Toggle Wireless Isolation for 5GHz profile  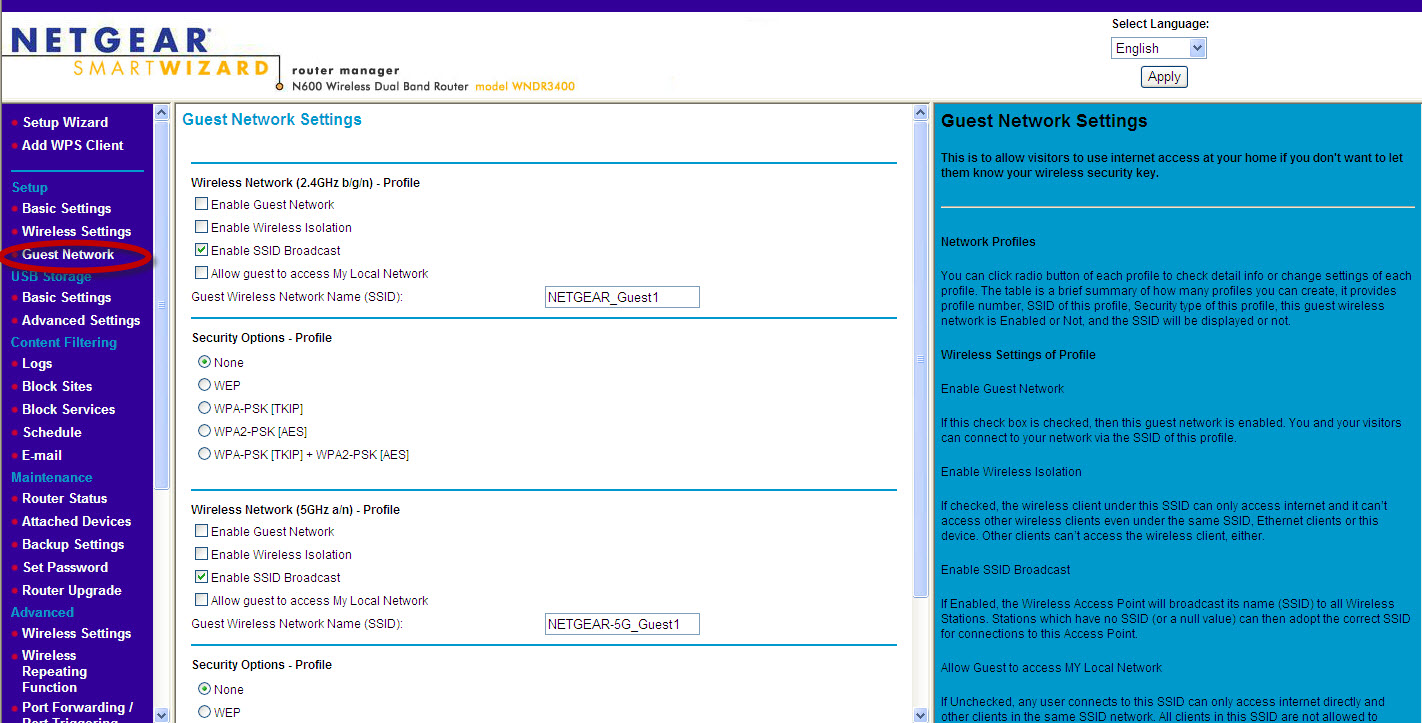pyautogui.click(x=202, y=554)
